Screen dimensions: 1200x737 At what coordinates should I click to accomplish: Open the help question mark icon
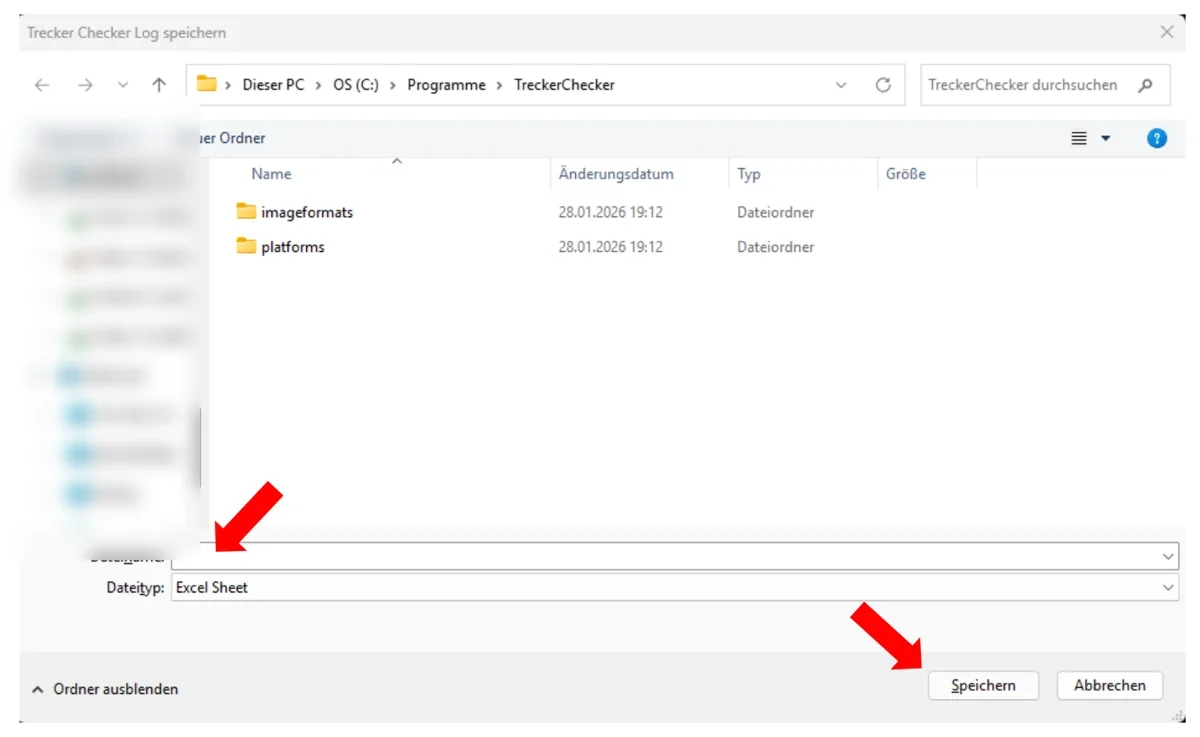pos(1157,139)
